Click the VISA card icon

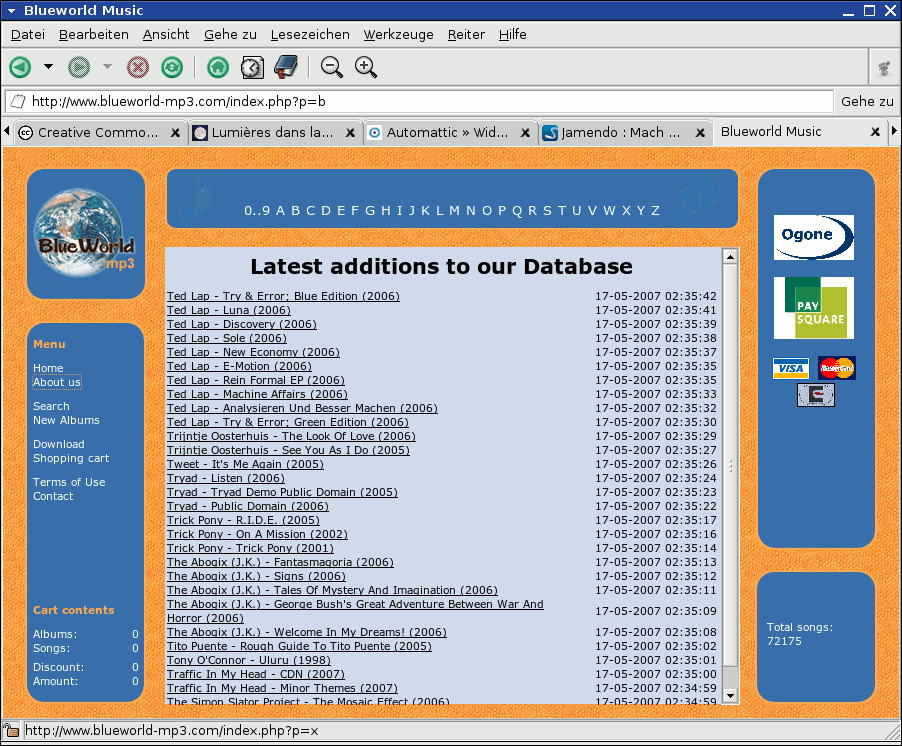point(791,368)
